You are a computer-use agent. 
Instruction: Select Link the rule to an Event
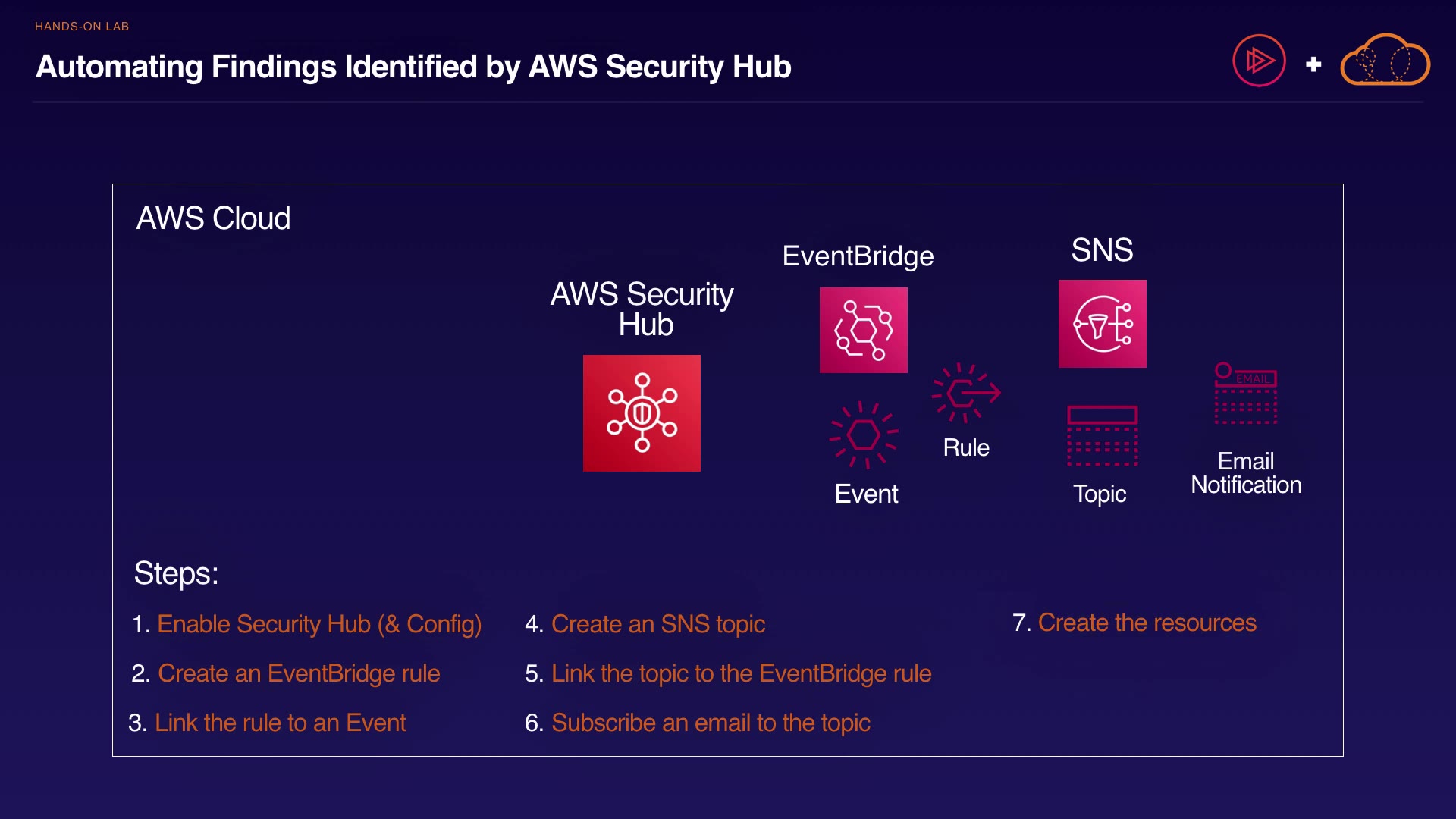point(280,723)
